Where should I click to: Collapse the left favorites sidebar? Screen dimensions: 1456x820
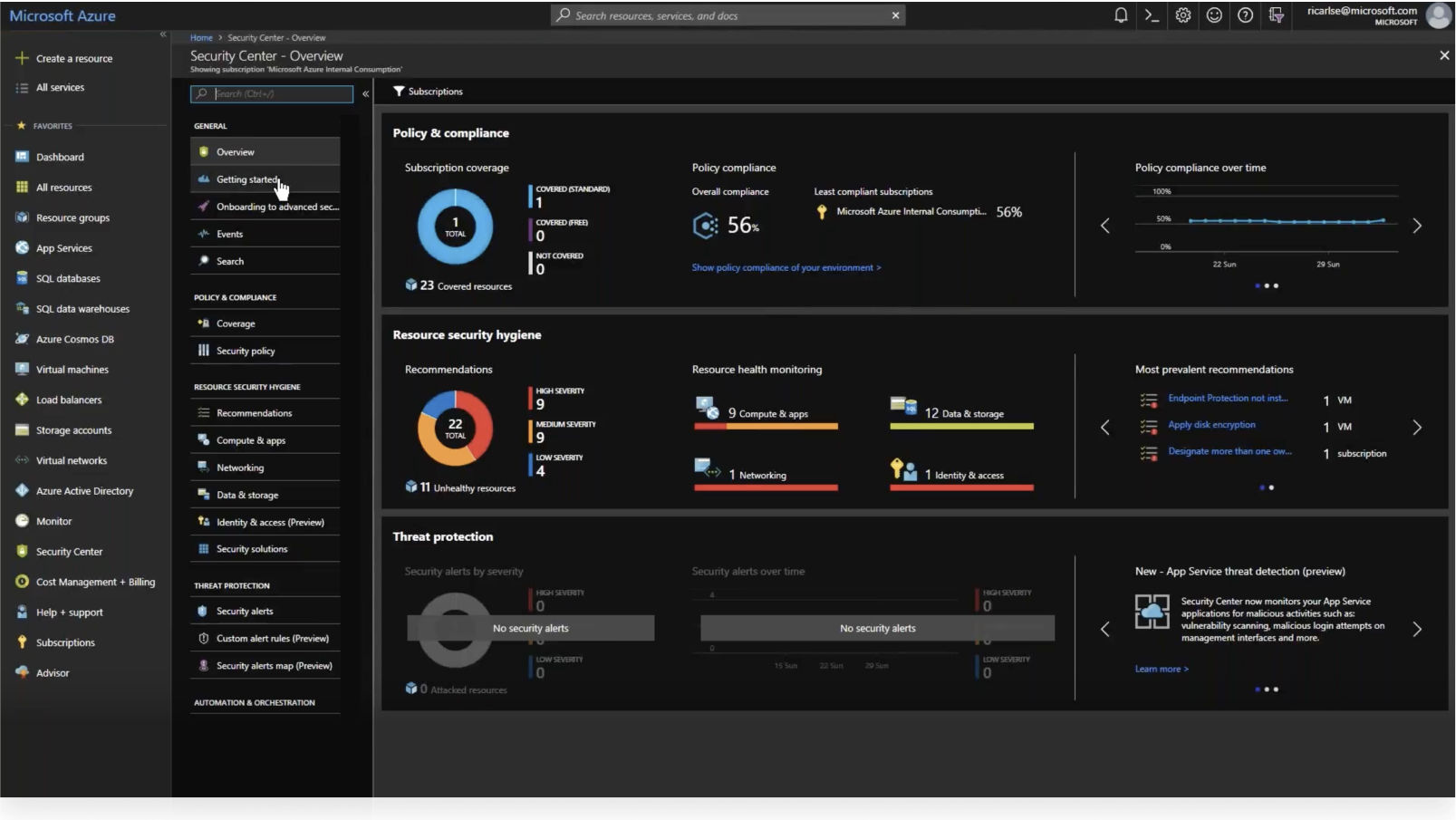[163, 34]
